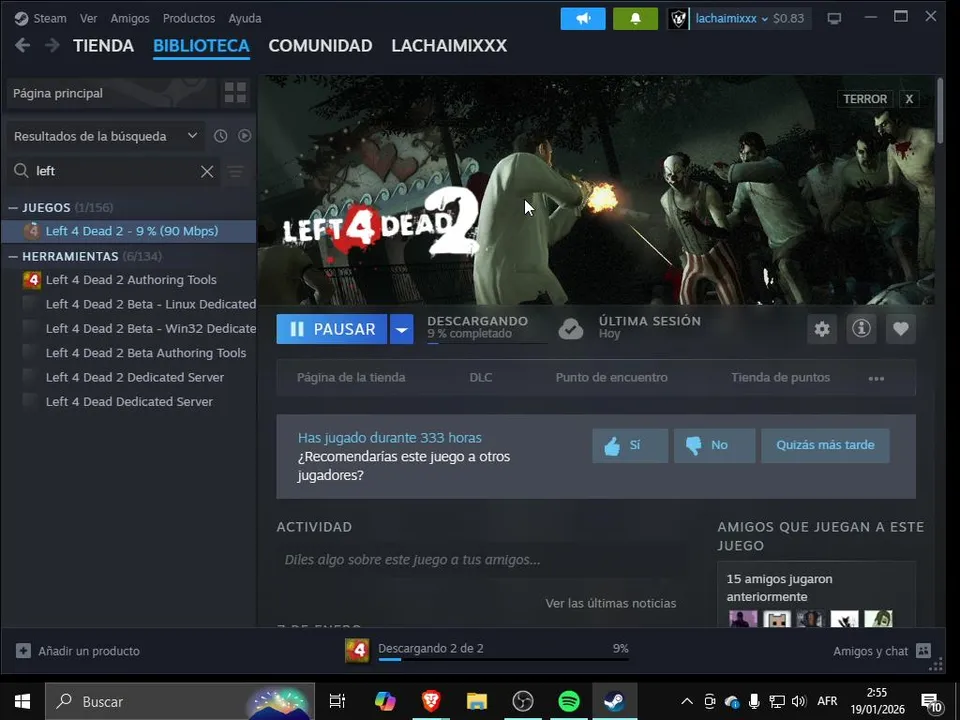
Task: Click the DESCARGANDO progress indicator
Action: tap(487, 329)
